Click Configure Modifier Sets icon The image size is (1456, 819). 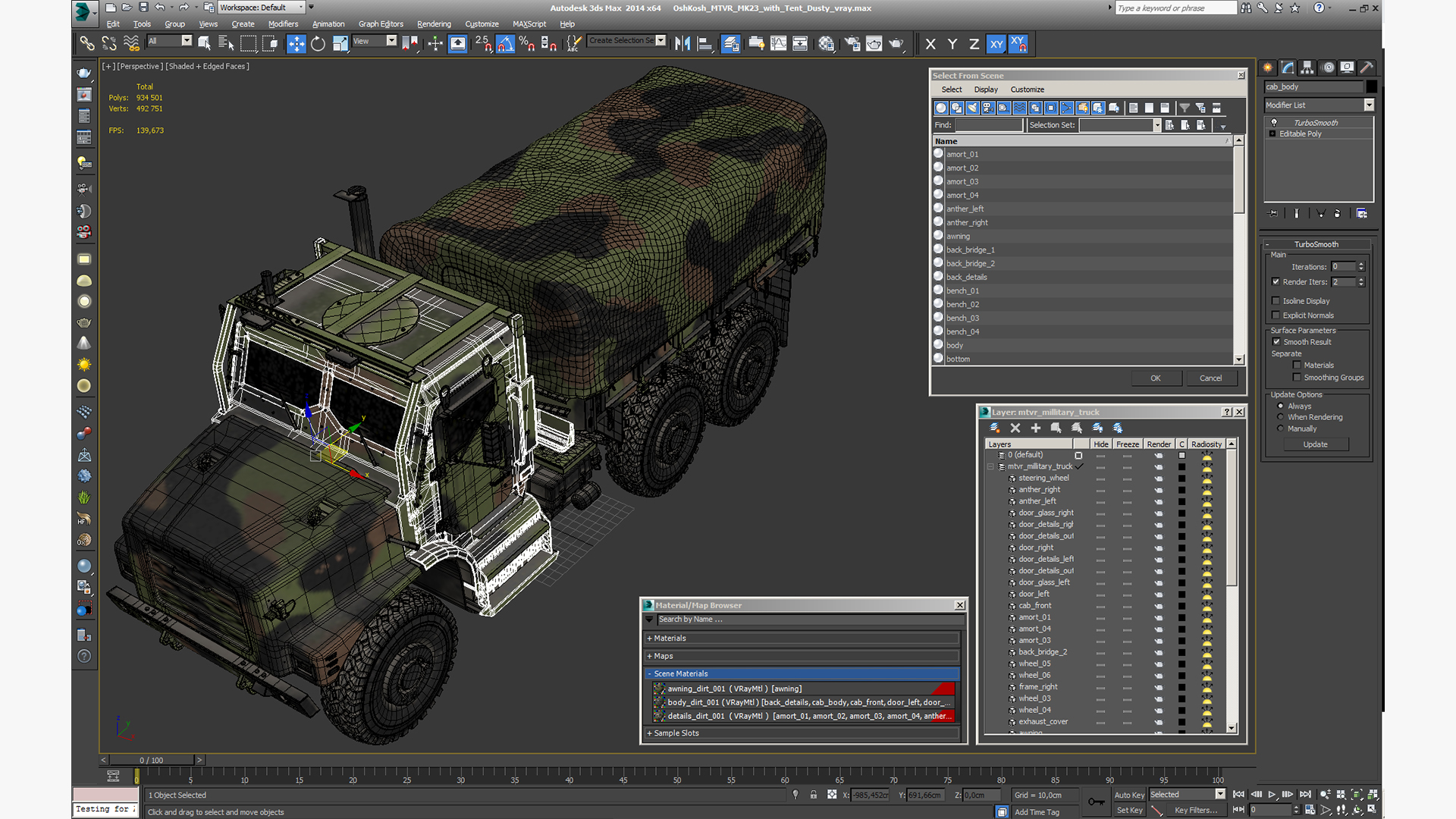point(1362,214)
